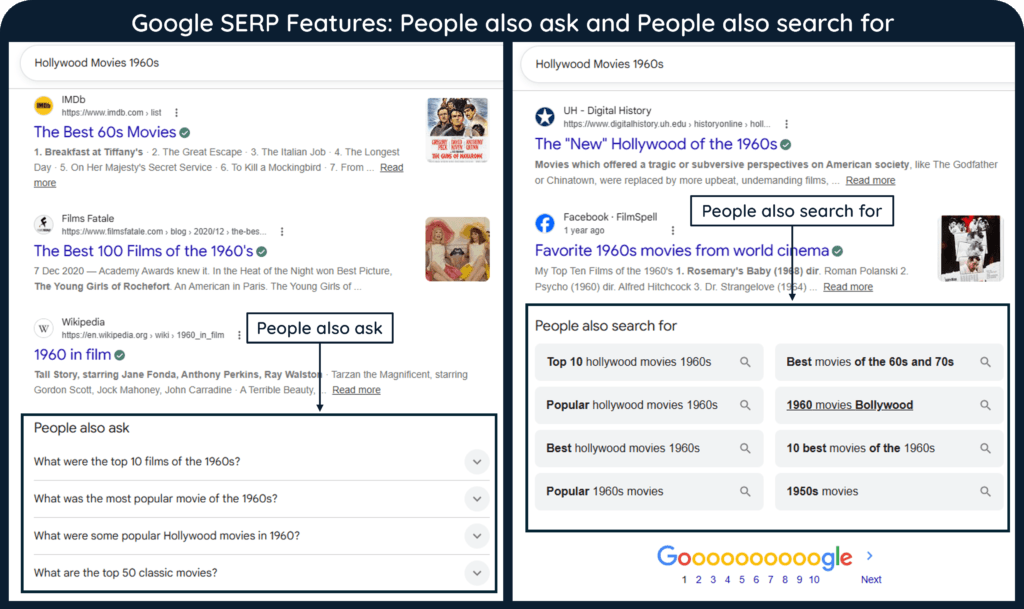Click left search box with Hollywood Movies 1960s
The image size is (1024, 609).
coord(261,63)
